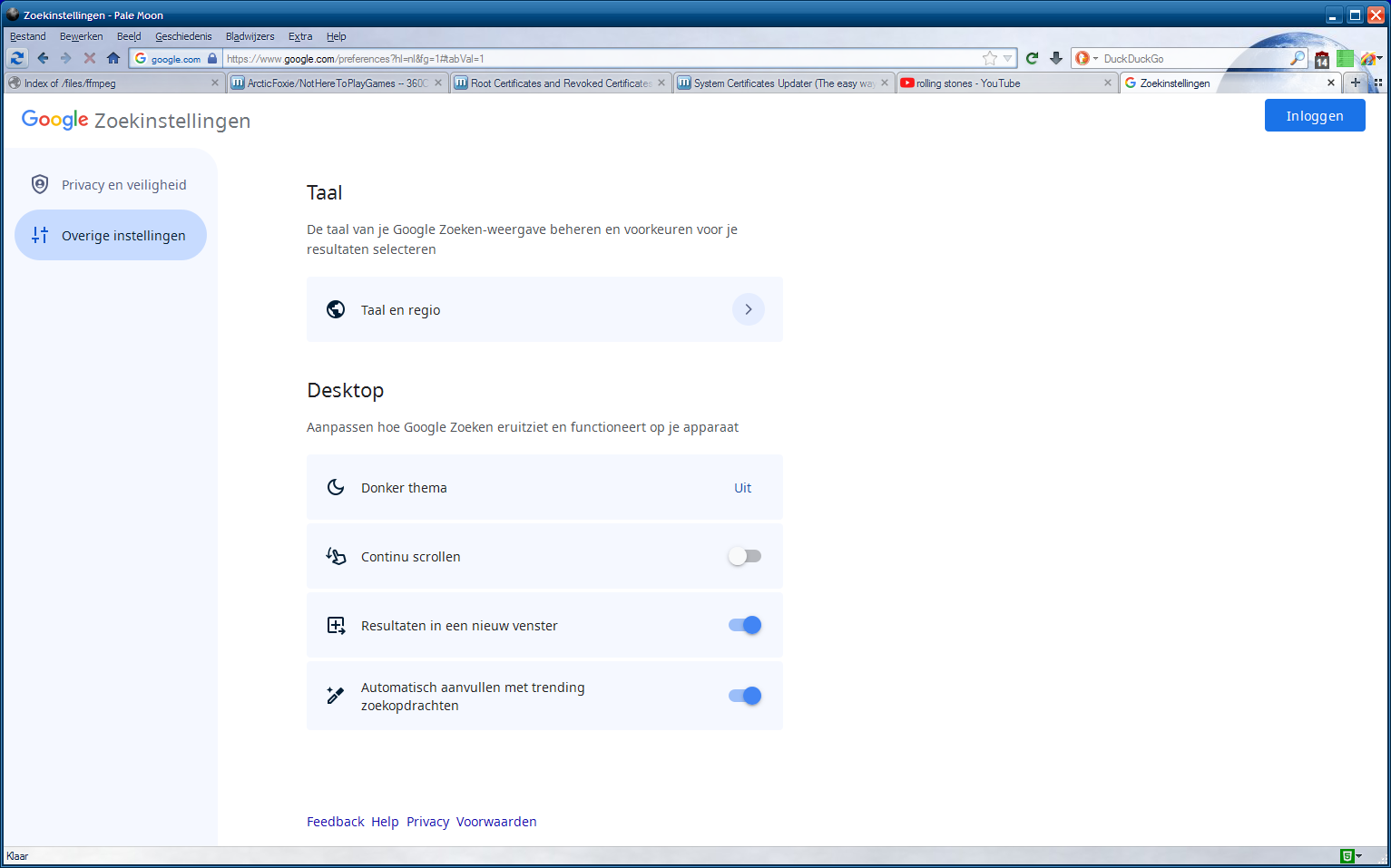Expand Taal en regio with its chevron
This screenshot has height=868, width=1391.
click(x=749, y=309)
